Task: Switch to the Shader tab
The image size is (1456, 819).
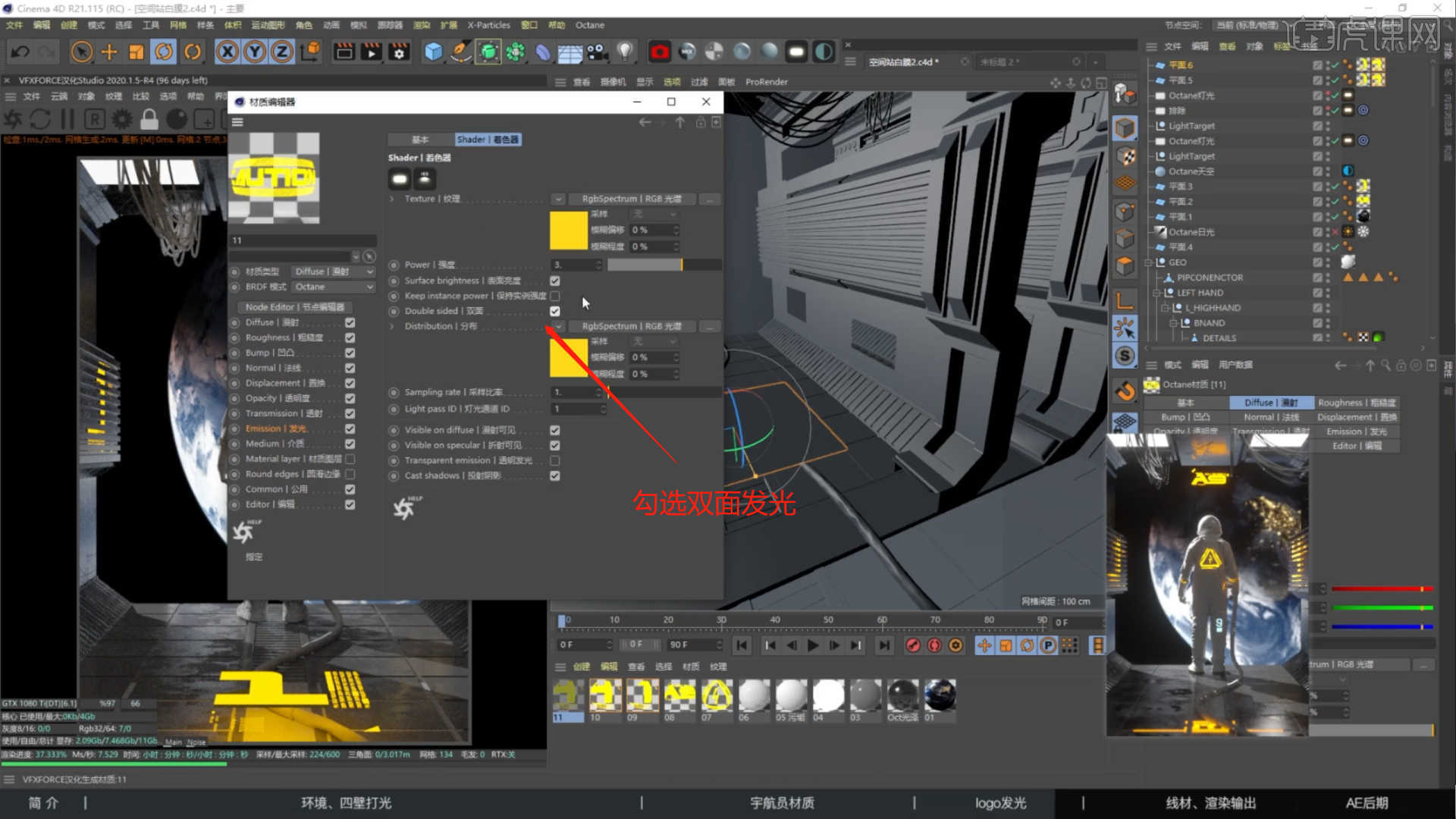Action: point(488,140)
